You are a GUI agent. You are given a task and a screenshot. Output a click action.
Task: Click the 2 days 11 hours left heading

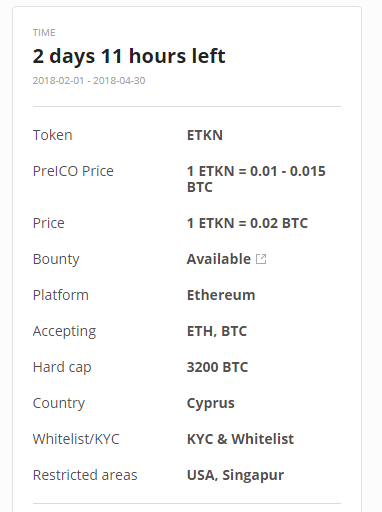(x=129, y=56)
